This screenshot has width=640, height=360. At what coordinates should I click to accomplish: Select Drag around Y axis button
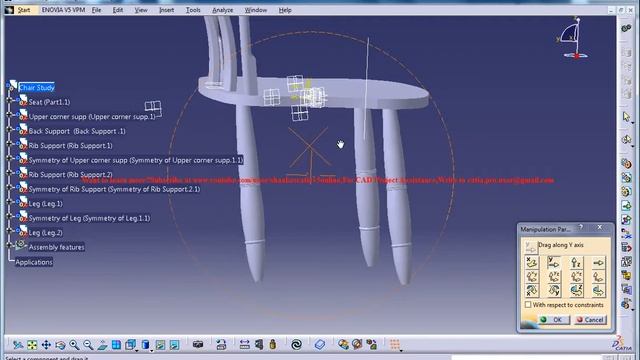click(553, 291)
